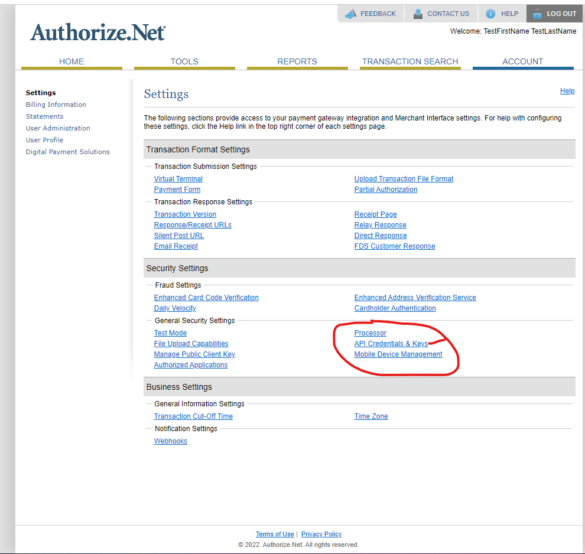The image size is (585, 554).
Task: Open Digital Payment Solutions in the sidebar
Action: [68, 152]
